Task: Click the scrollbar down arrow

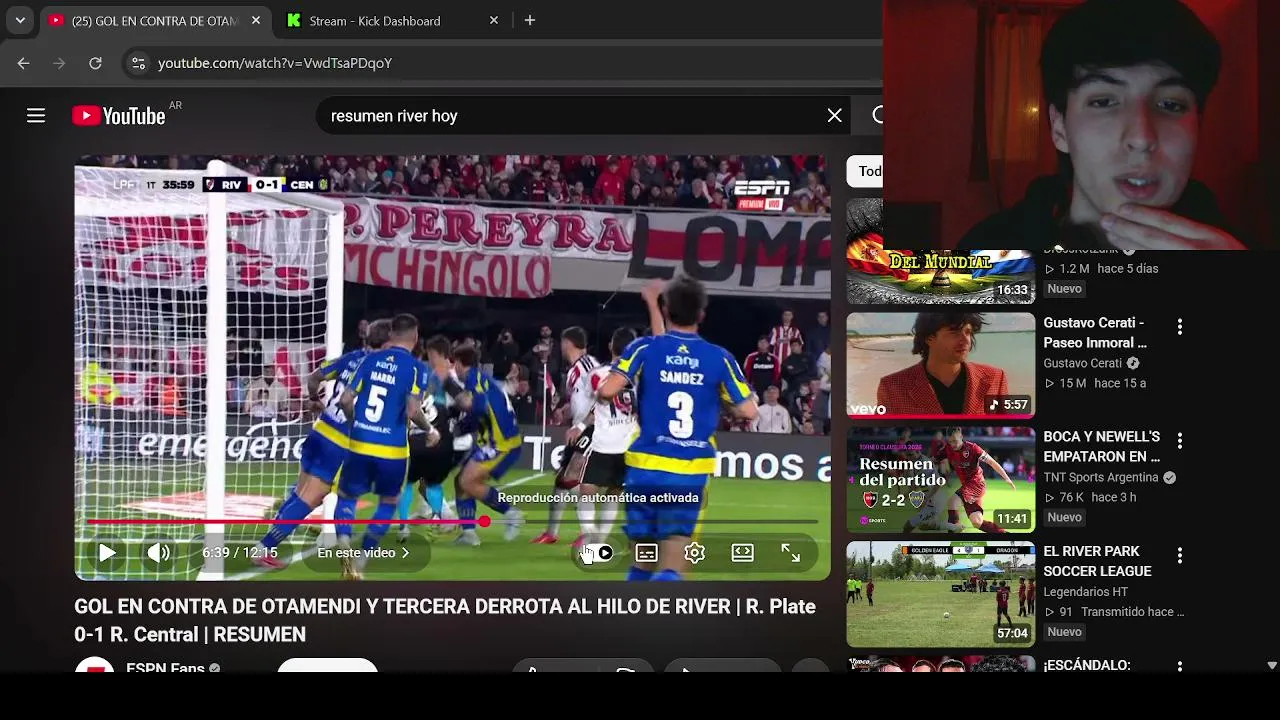Action: pyautogui.click(x=1272, y=665)
